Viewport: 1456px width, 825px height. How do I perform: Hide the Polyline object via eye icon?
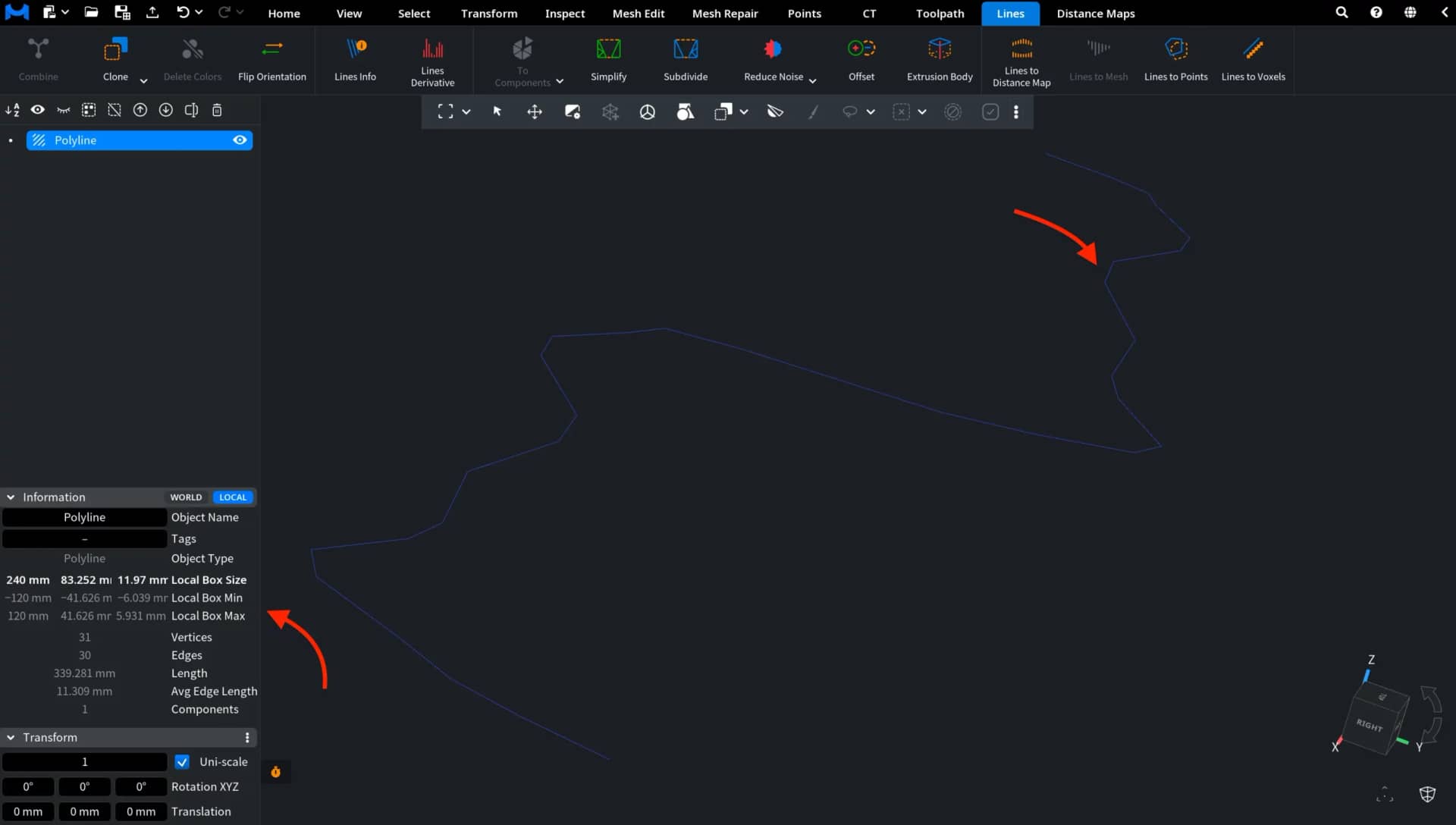coord(240,140)
